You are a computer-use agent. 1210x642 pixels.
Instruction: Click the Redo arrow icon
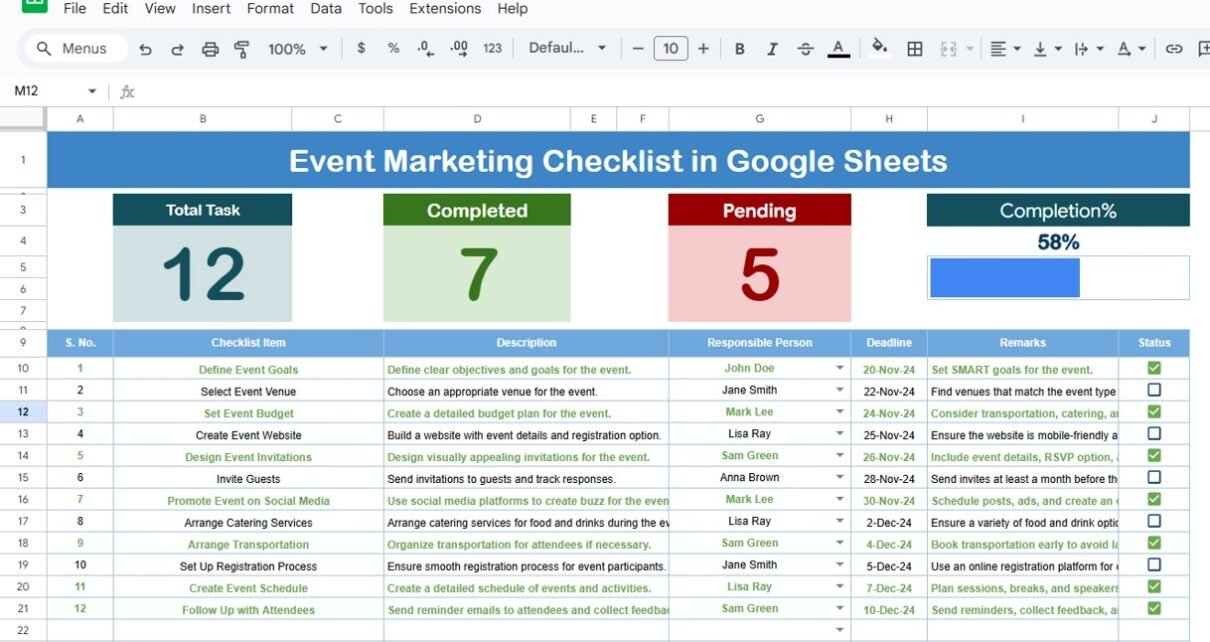(x=178, y=49)
